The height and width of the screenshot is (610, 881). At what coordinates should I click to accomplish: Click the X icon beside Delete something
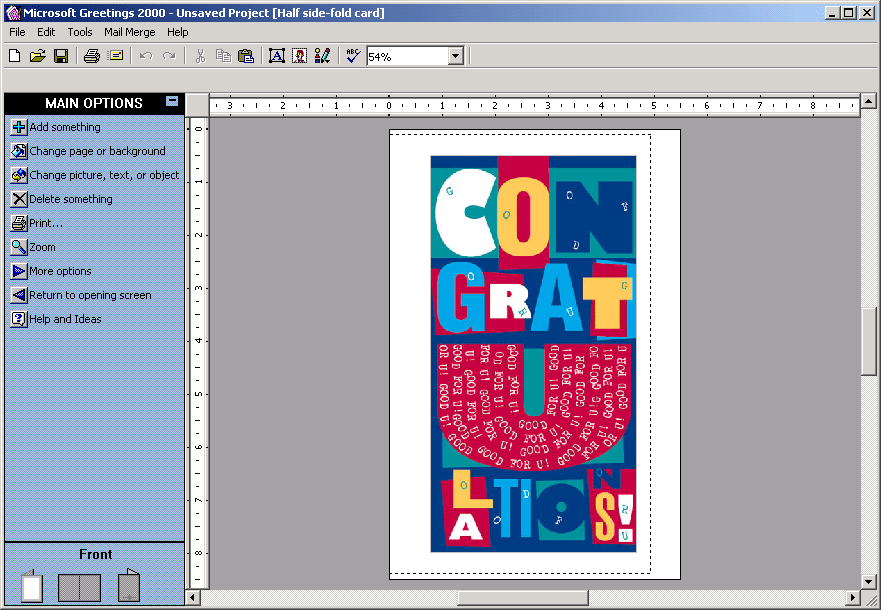coord(19,199)
